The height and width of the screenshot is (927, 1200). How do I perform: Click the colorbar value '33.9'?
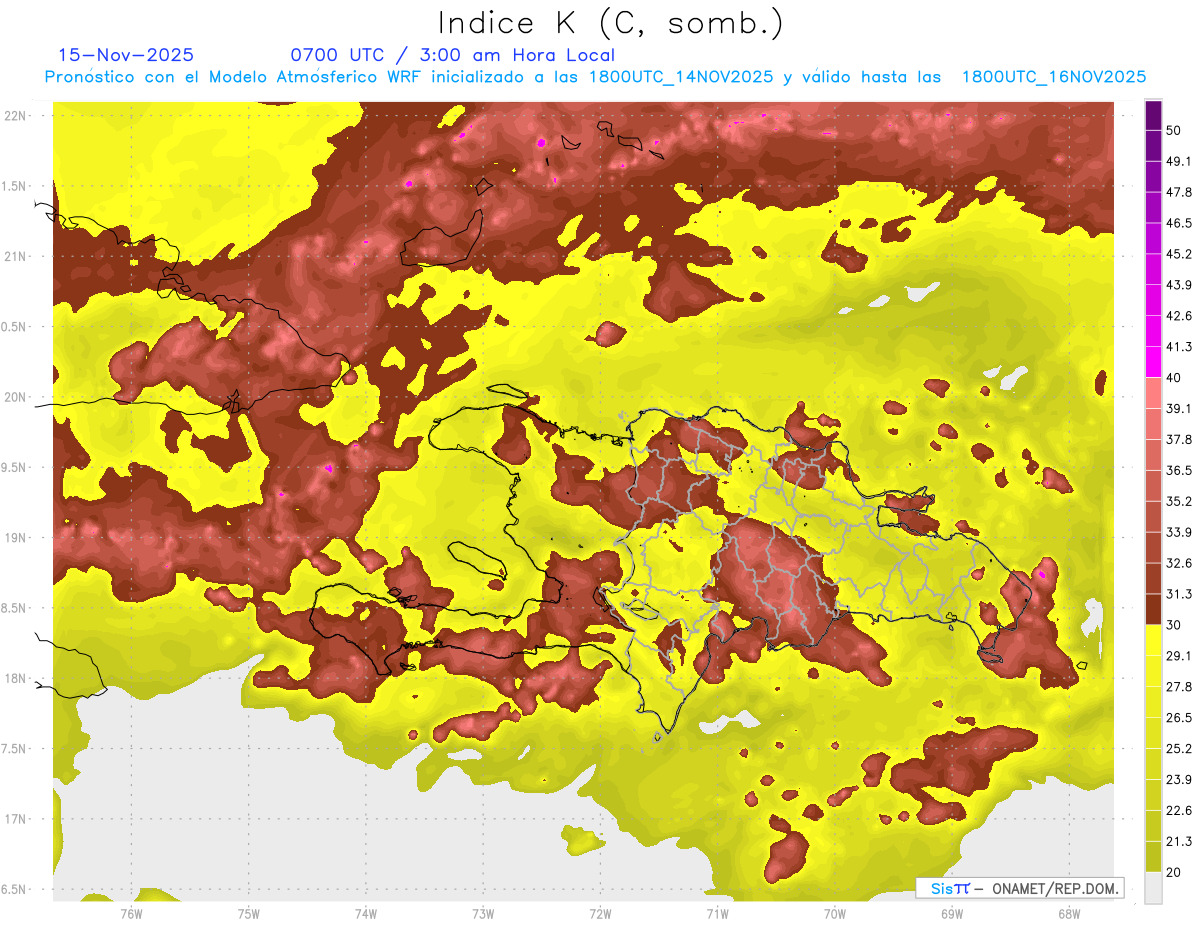[1178, 532]
